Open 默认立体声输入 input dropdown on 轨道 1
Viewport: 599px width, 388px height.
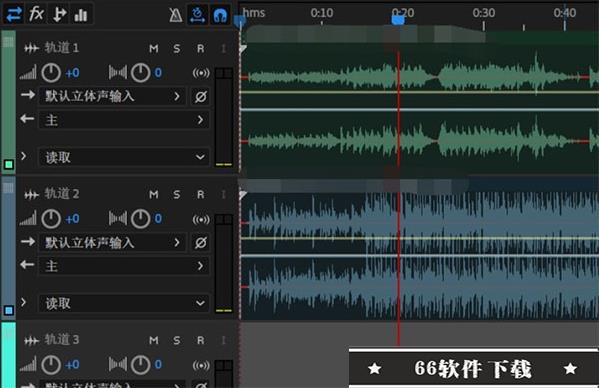point(112,96)
